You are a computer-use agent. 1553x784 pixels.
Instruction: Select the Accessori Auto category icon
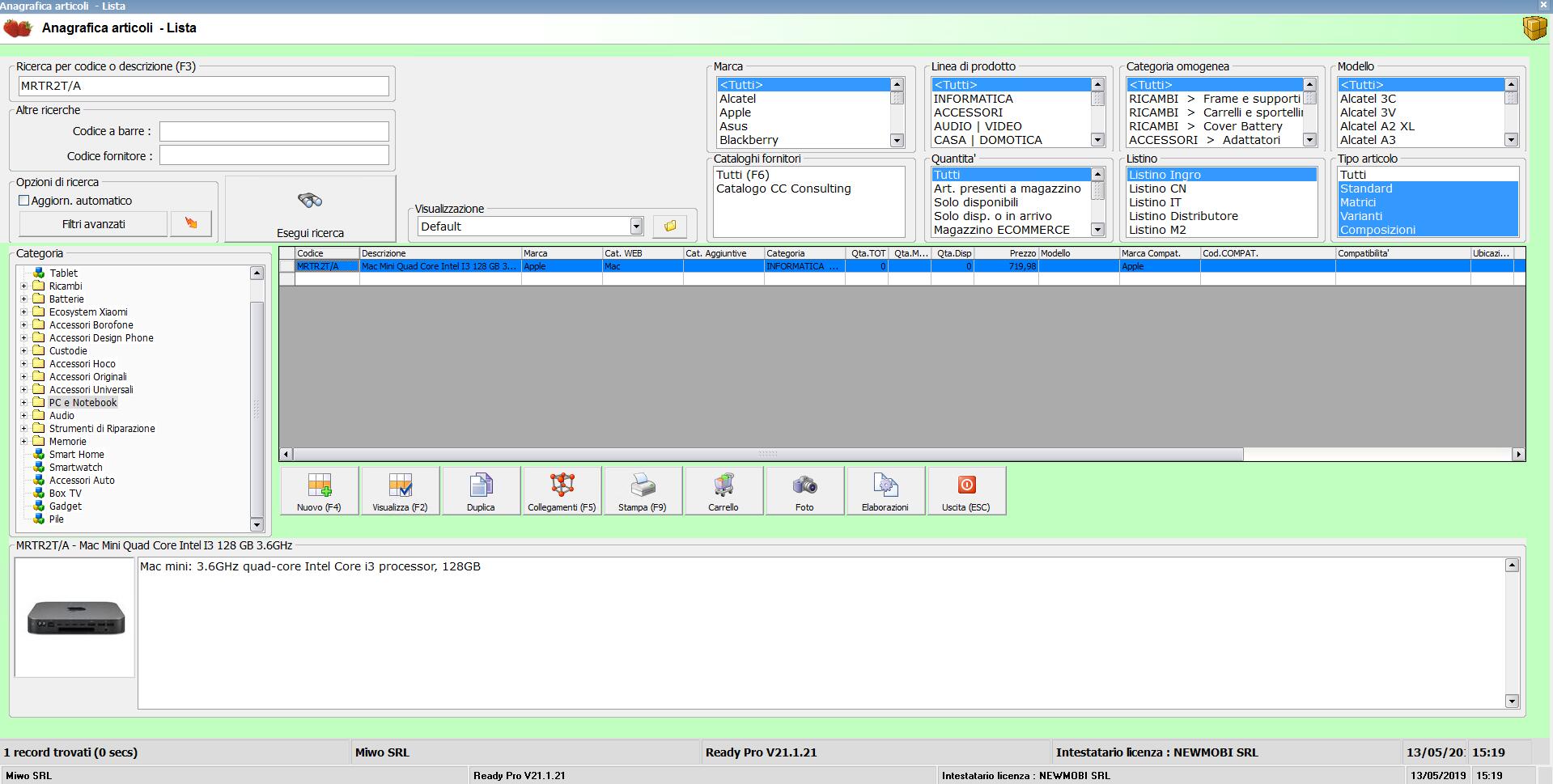click(38, 481)
